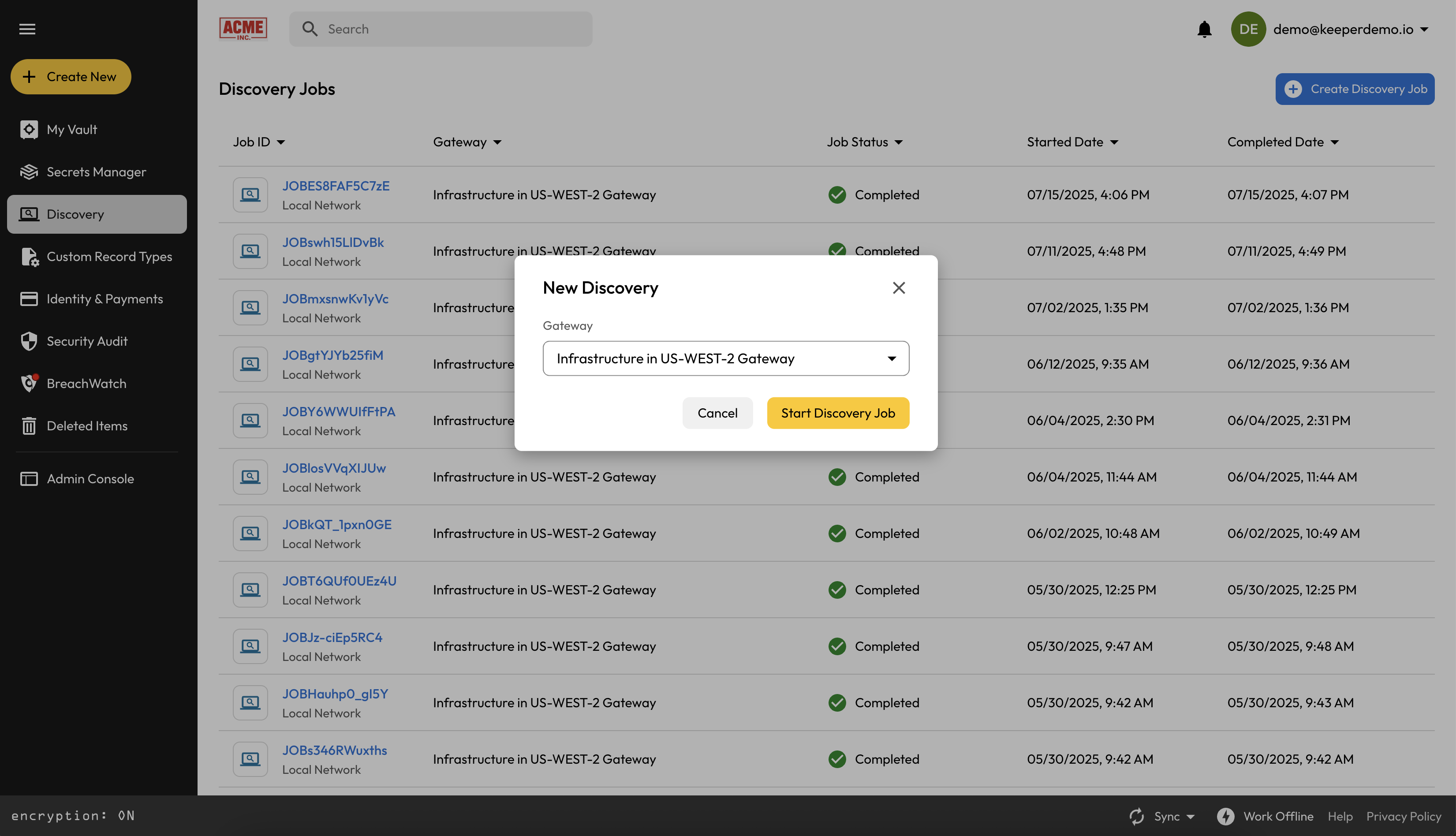
Task: Toggle Work Offline lightning icon
Action: point(1225,816)
